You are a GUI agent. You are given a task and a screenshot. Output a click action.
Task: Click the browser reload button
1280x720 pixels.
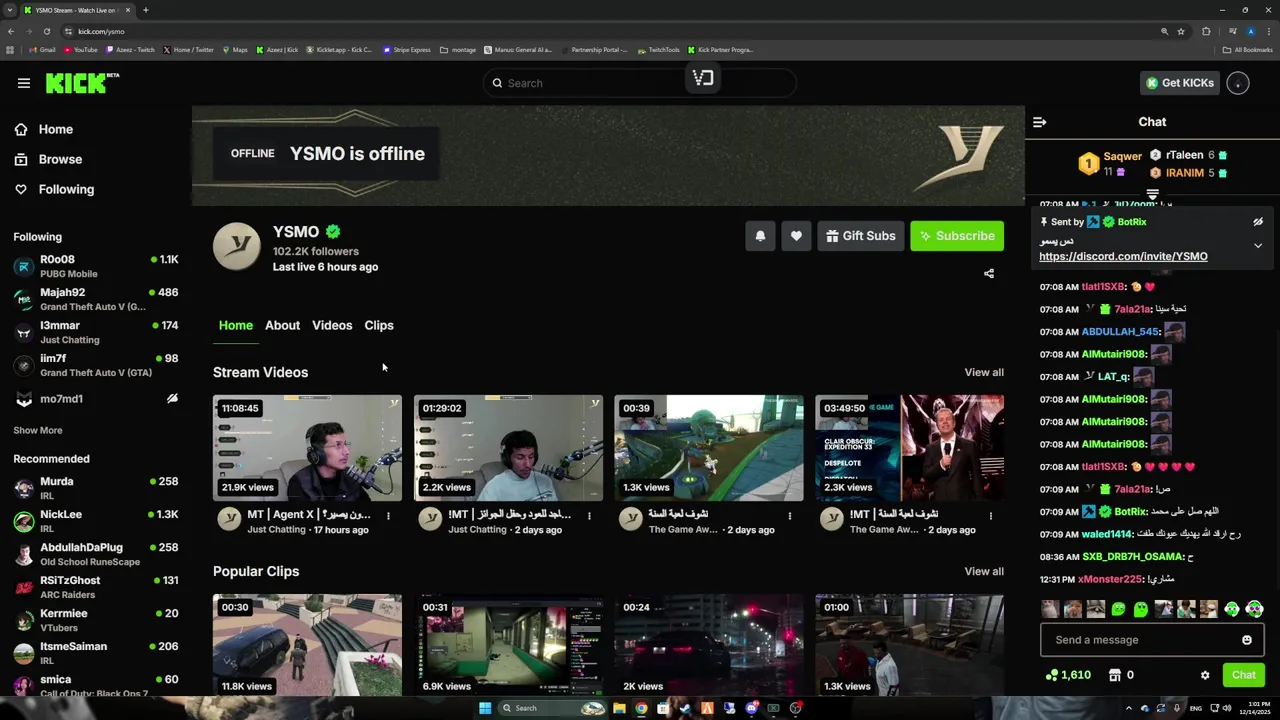(x=46, y=31)
